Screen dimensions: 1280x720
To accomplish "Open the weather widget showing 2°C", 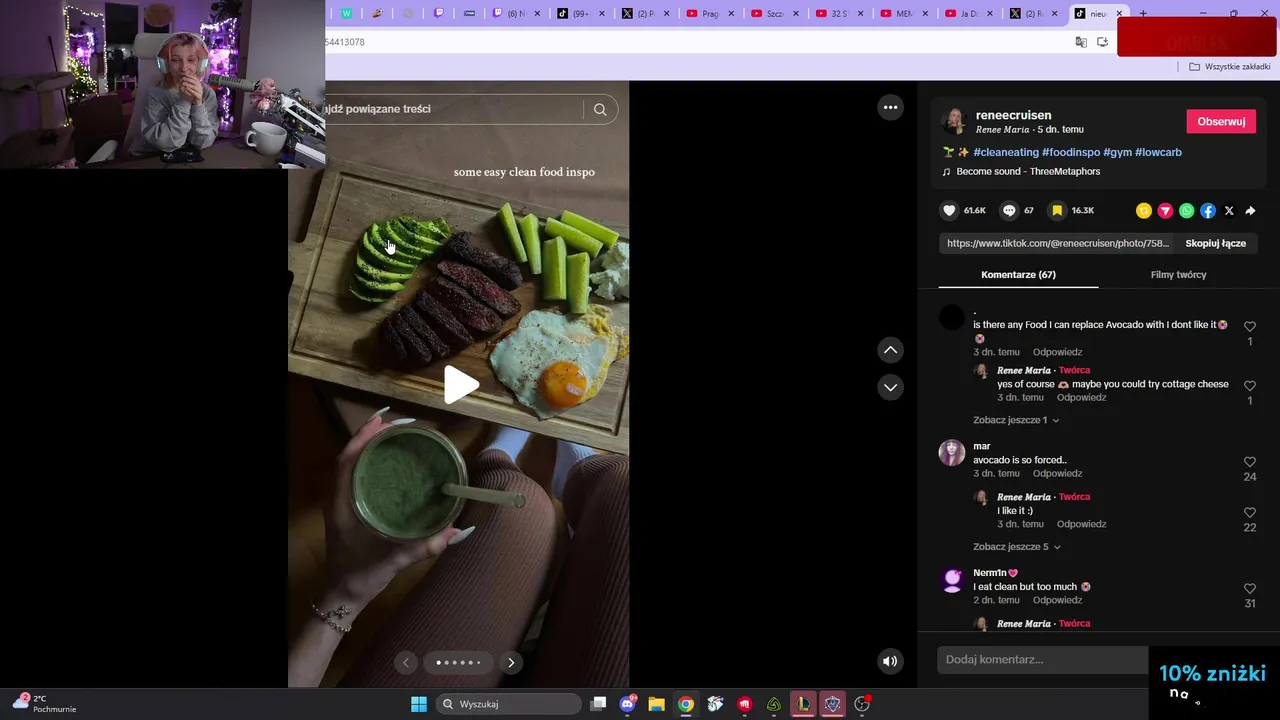I will tap(44, 703).
